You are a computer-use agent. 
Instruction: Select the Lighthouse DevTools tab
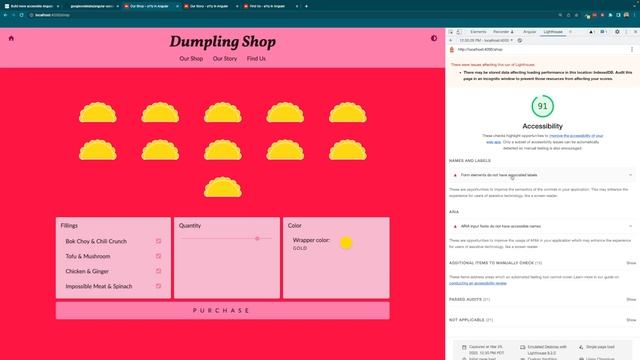(553, 31)
